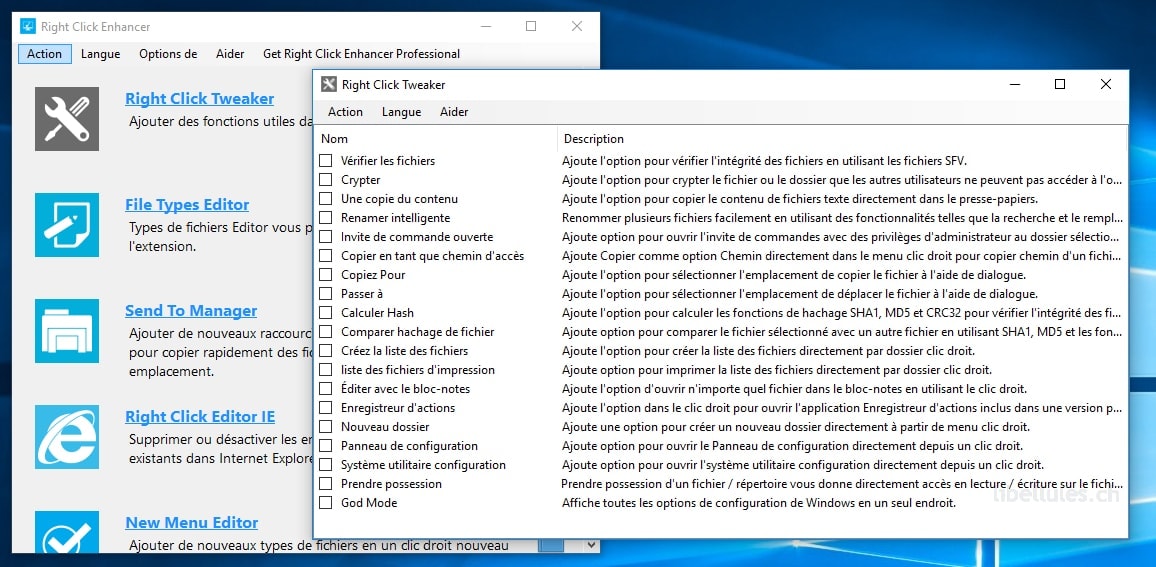Sort list by the Description column header
1156x567 pixels.
(x=843, y=139)
